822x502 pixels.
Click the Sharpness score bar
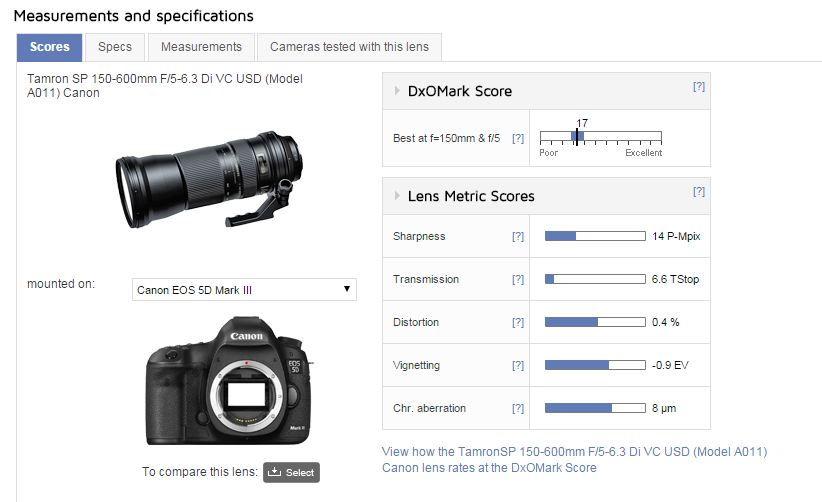tap(595, 236)
